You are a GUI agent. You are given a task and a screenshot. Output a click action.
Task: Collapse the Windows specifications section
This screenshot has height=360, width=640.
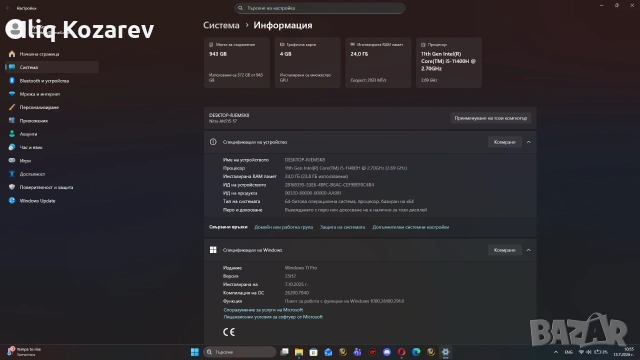click(529, 250)
